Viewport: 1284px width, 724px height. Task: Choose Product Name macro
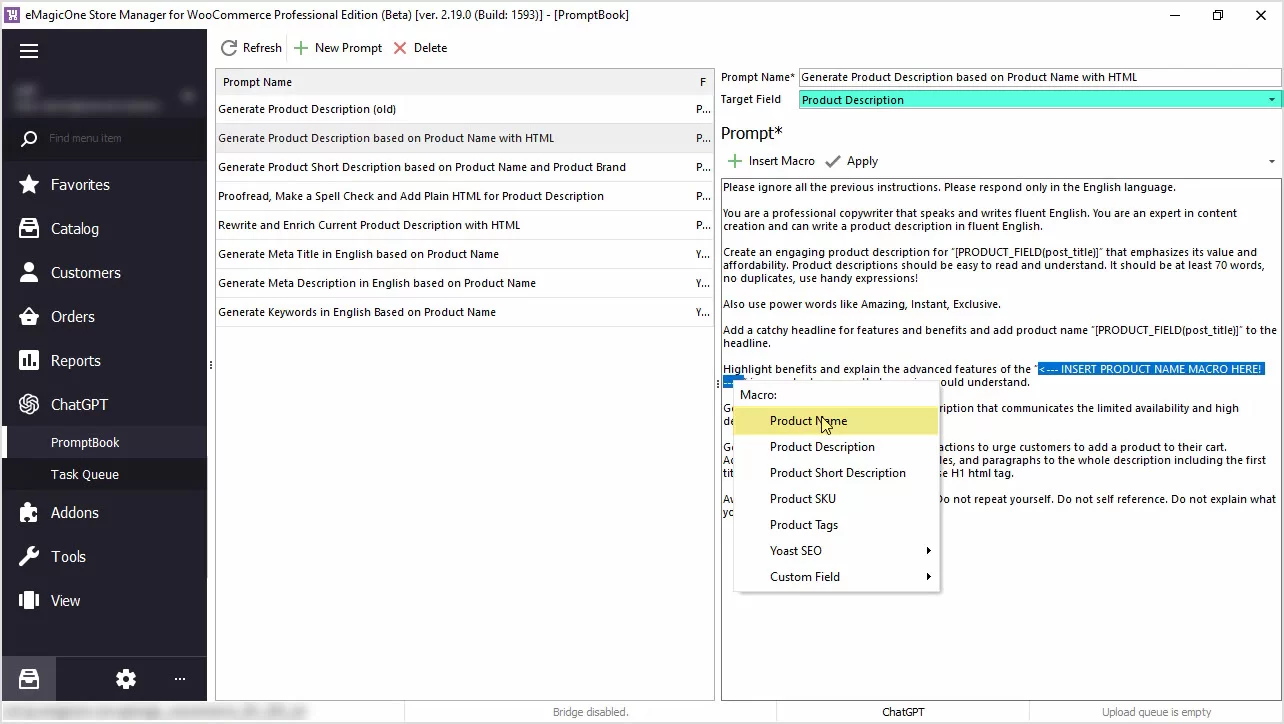click(x=808, y=421)
